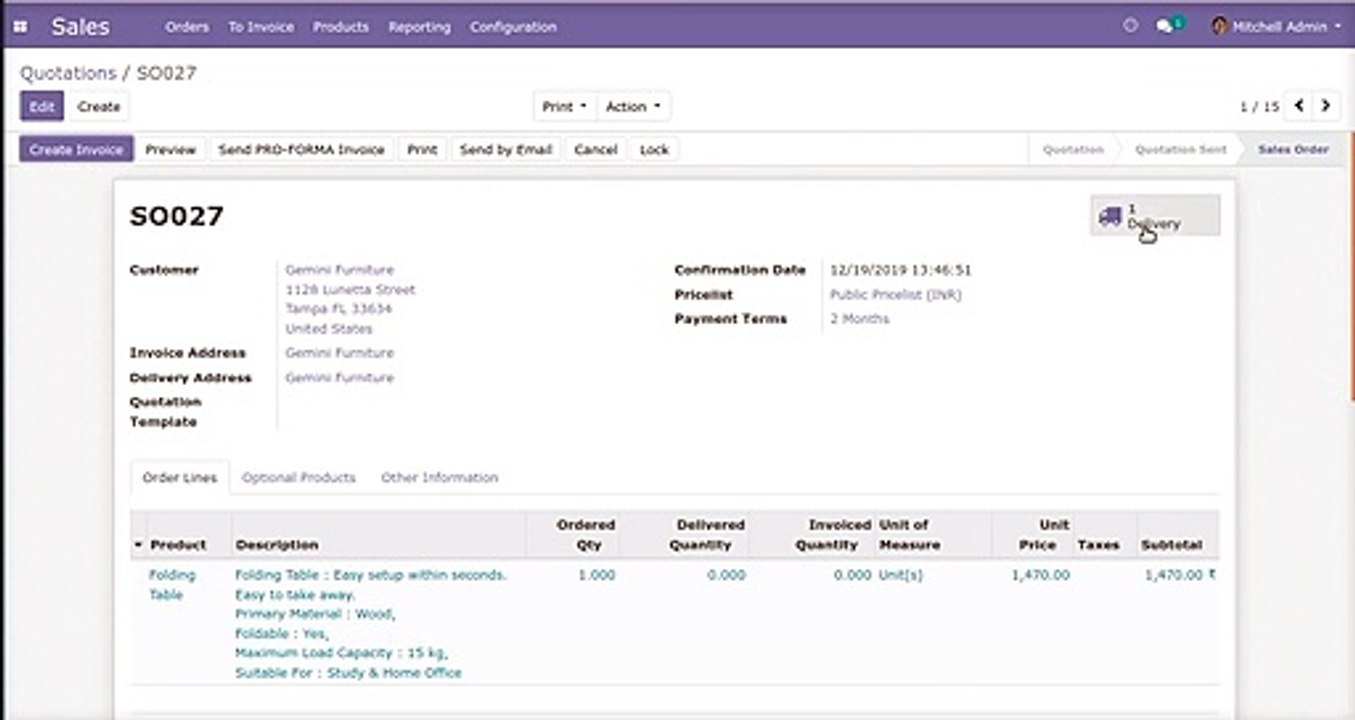Click Taxes column header
The image size is (1355, 720).
1098,545
